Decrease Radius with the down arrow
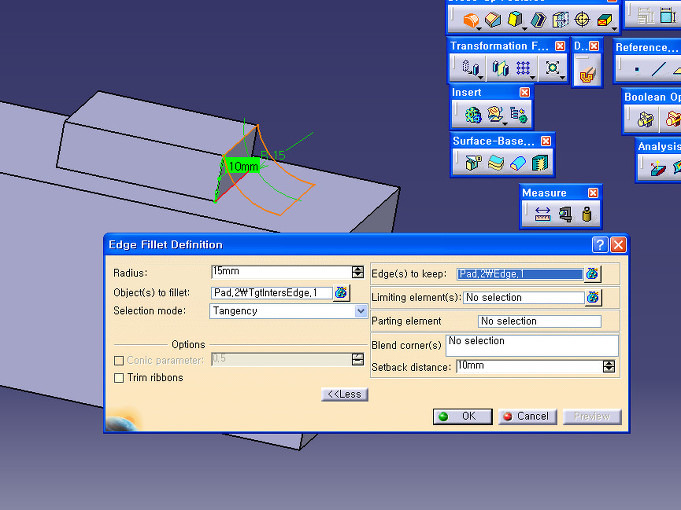Screen dimensions: 681x510 tap(358, 275)
